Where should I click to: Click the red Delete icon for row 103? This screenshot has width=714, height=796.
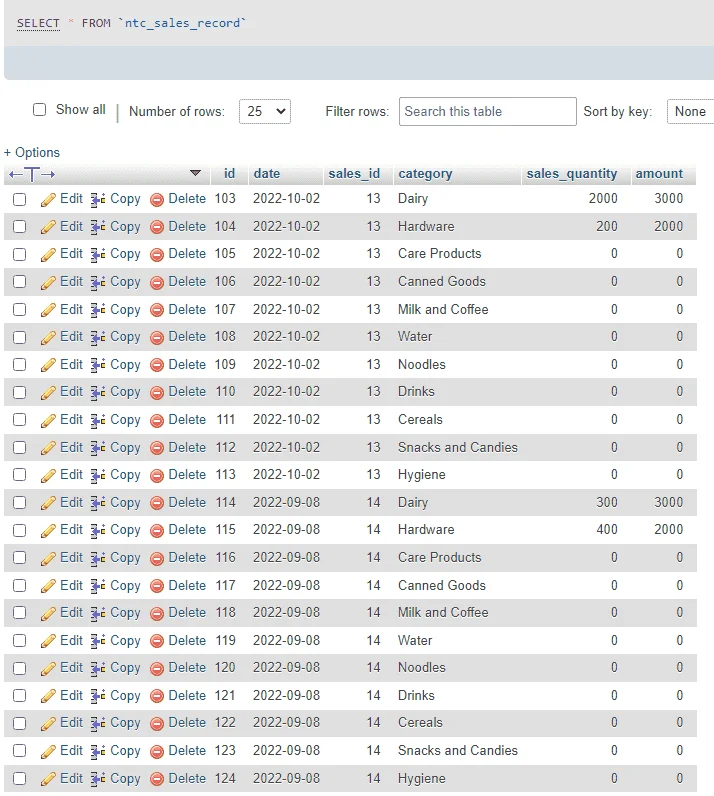pyautogui.click(x=157, y=200)
